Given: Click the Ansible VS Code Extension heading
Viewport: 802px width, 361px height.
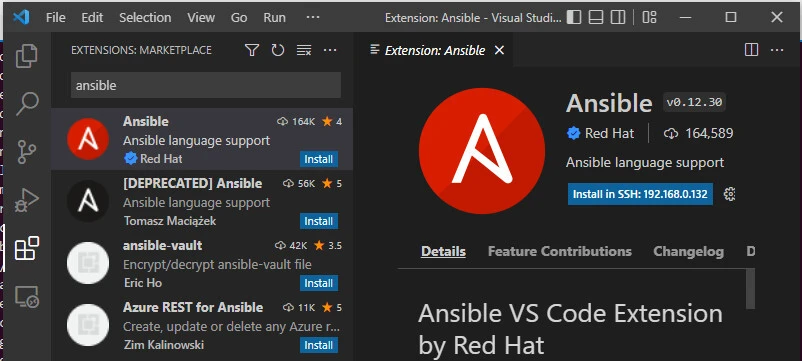Looking at the screenshot, I should coord(570,329).
